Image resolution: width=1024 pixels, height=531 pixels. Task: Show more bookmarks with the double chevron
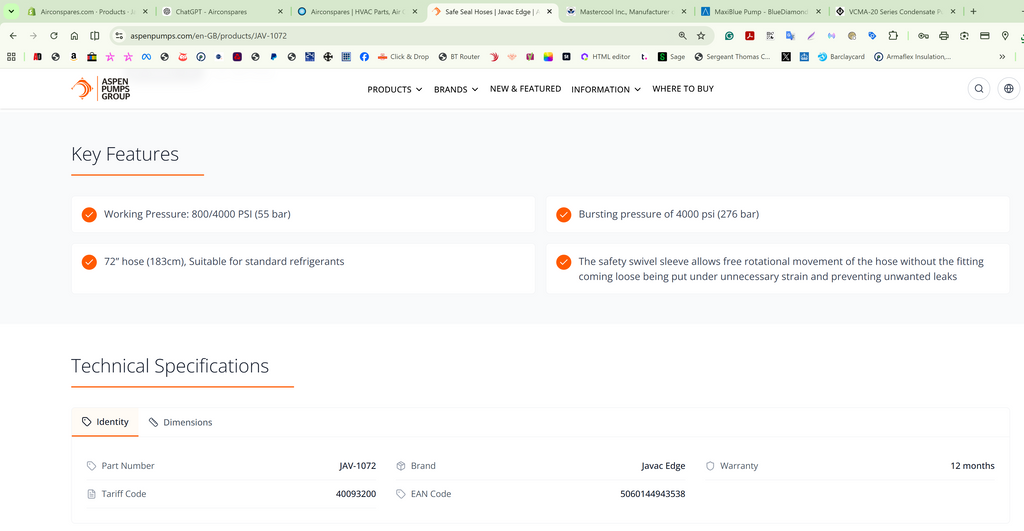pos(1002,57)
